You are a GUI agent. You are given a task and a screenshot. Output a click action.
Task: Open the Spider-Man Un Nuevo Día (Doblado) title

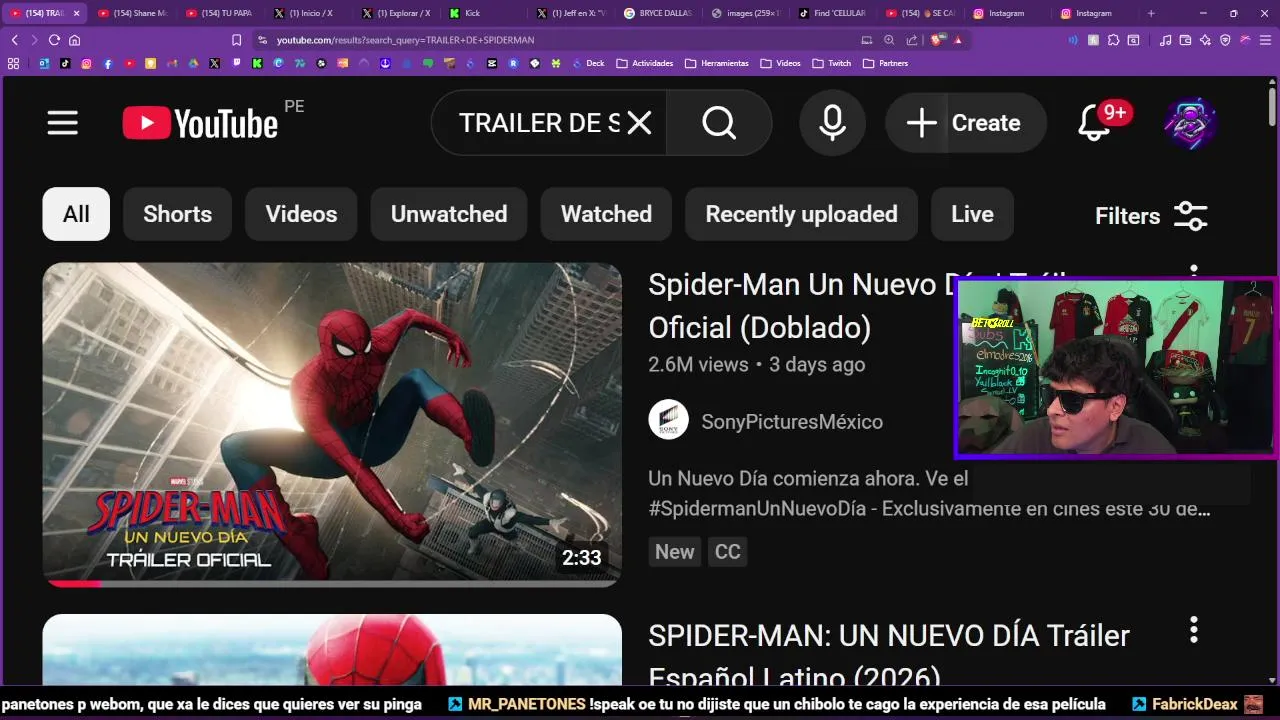point(801,306)
